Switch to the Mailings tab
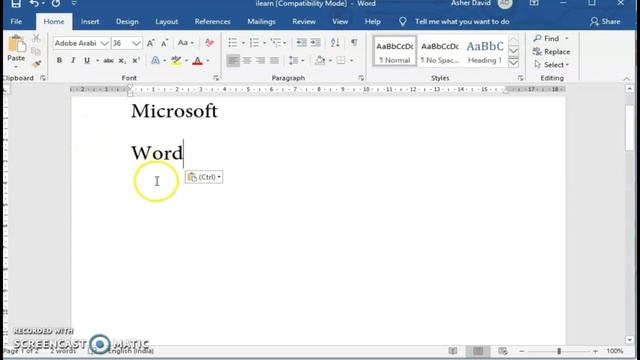The image size is (640, 360). coord(261,22)
